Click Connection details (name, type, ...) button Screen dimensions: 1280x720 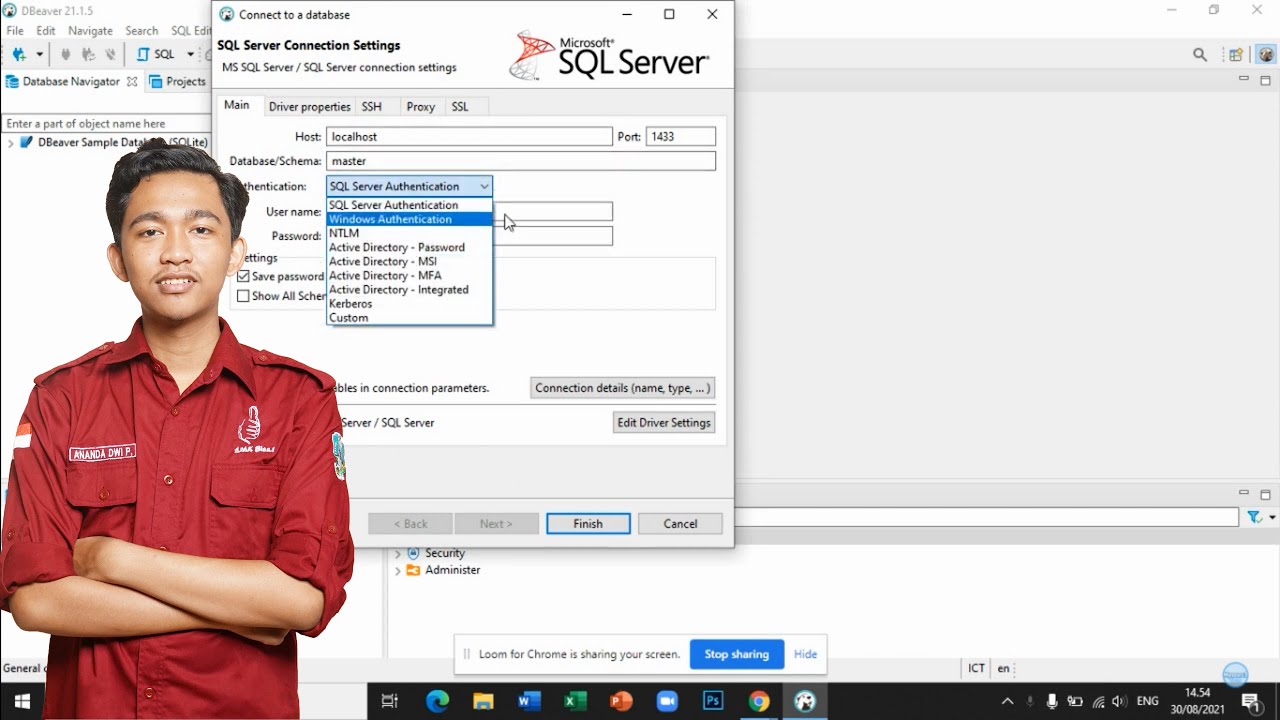622,388
